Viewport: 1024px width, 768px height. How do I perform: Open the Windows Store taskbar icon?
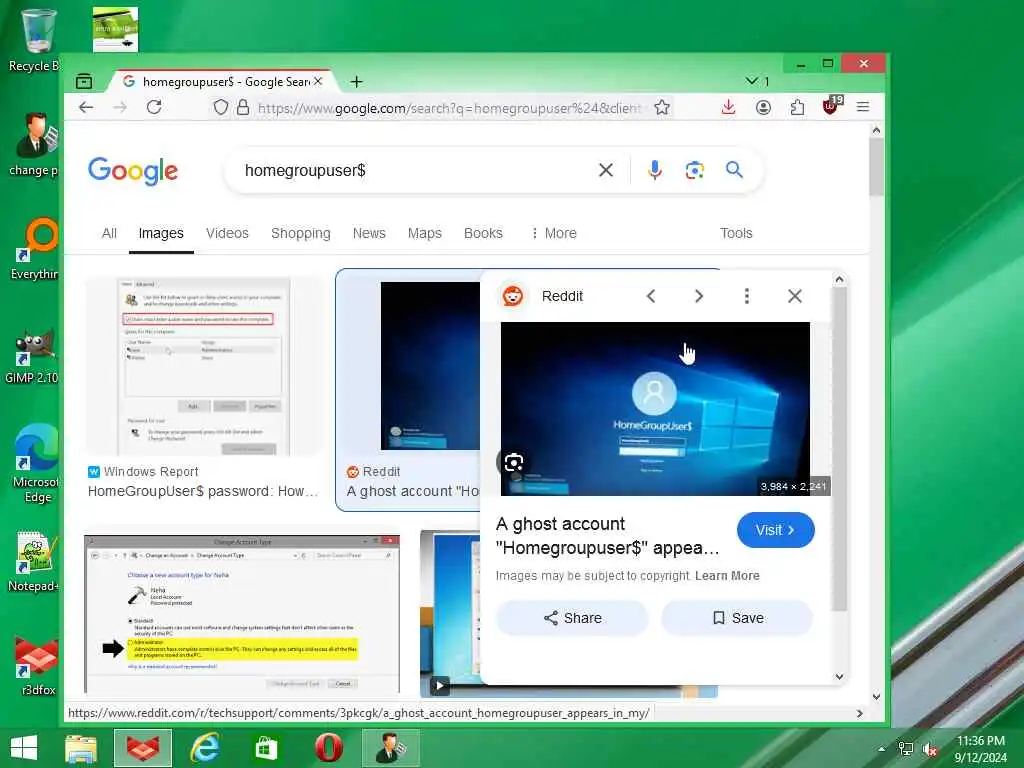(x=265, y=748)
